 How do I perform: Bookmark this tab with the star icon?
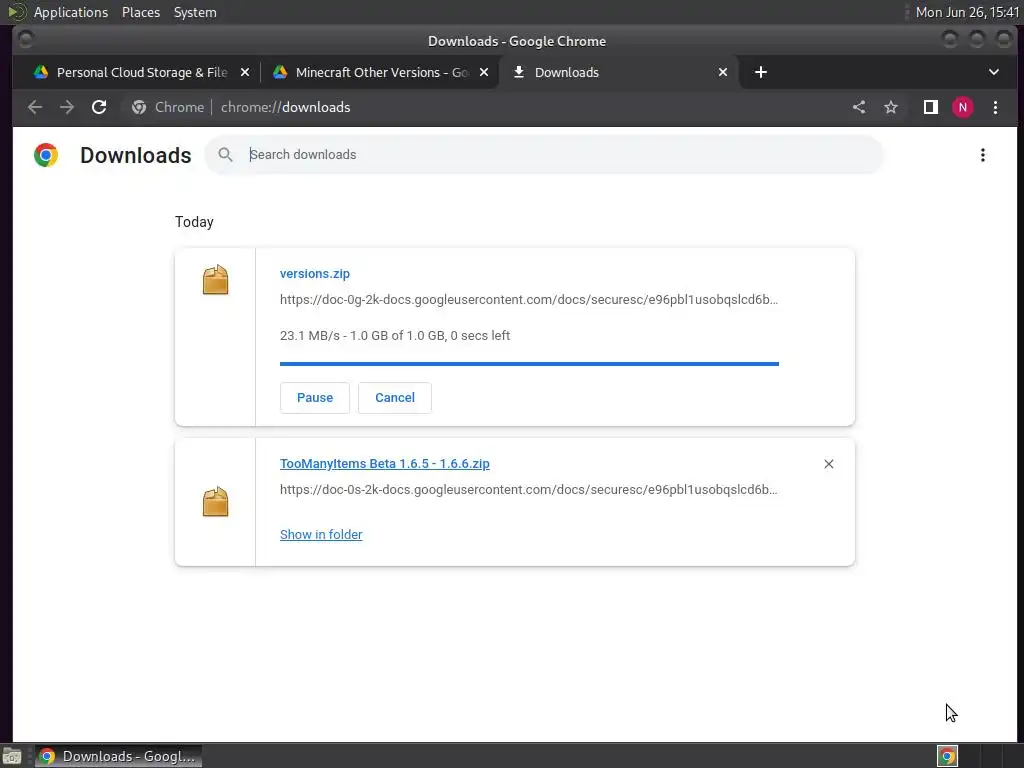(x=891, y=107)
